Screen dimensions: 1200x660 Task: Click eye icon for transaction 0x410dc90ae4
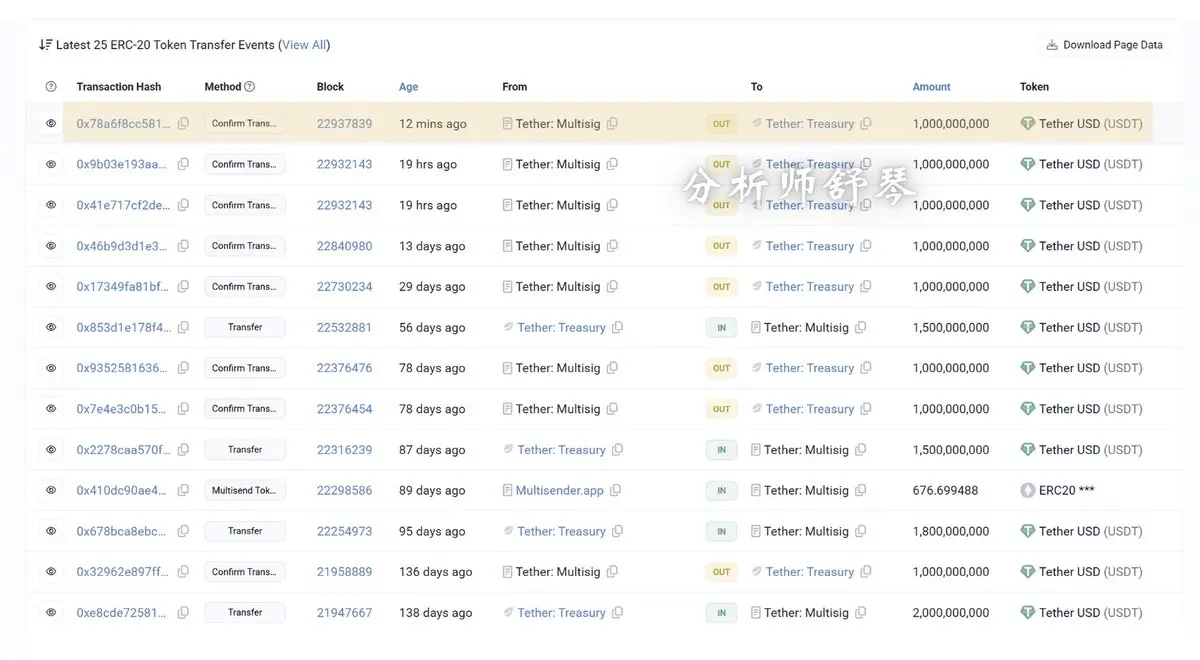[x=51, y=490]
